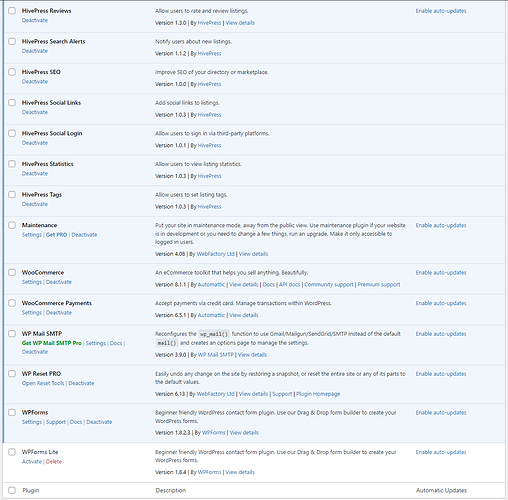508x500 pixels.
Task: View details of WooCommerce Payments
Action: 244,316
